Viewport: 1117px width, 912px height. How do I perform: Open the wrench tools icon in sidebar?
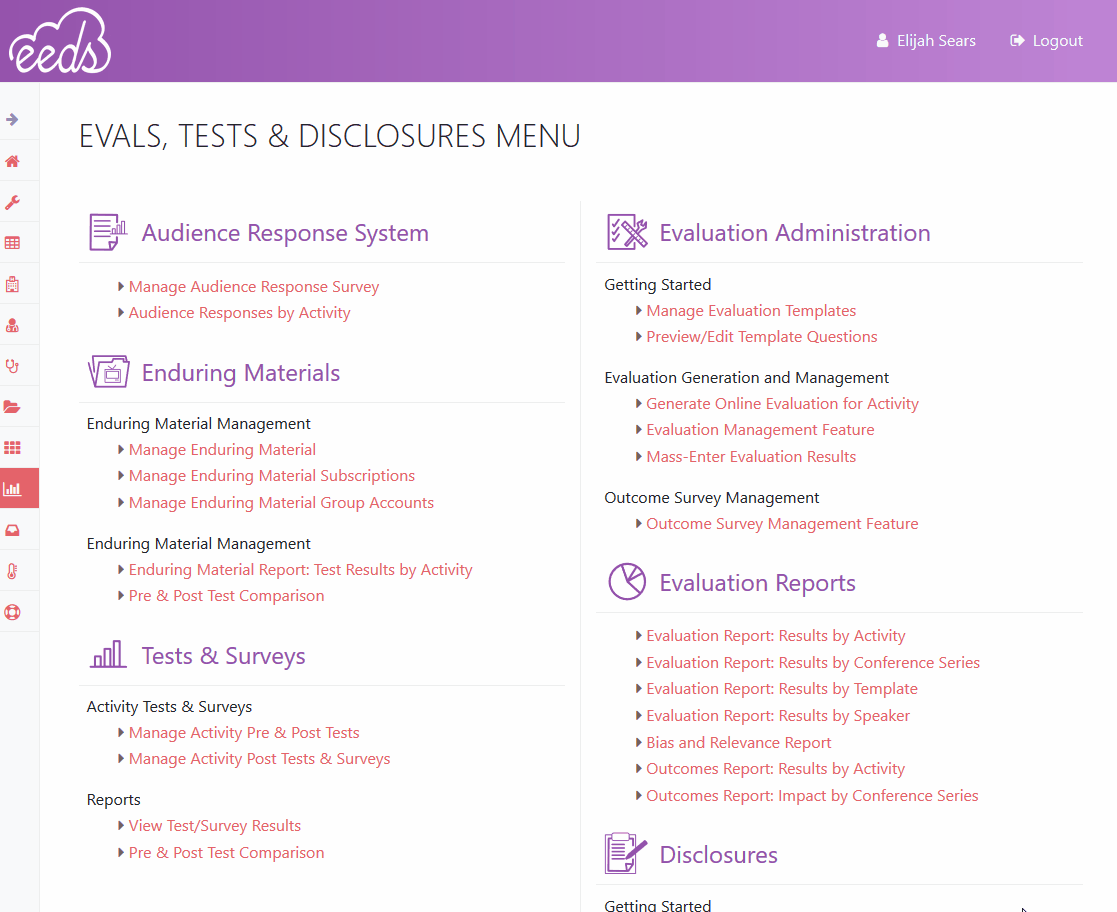(x=14, y=201)
